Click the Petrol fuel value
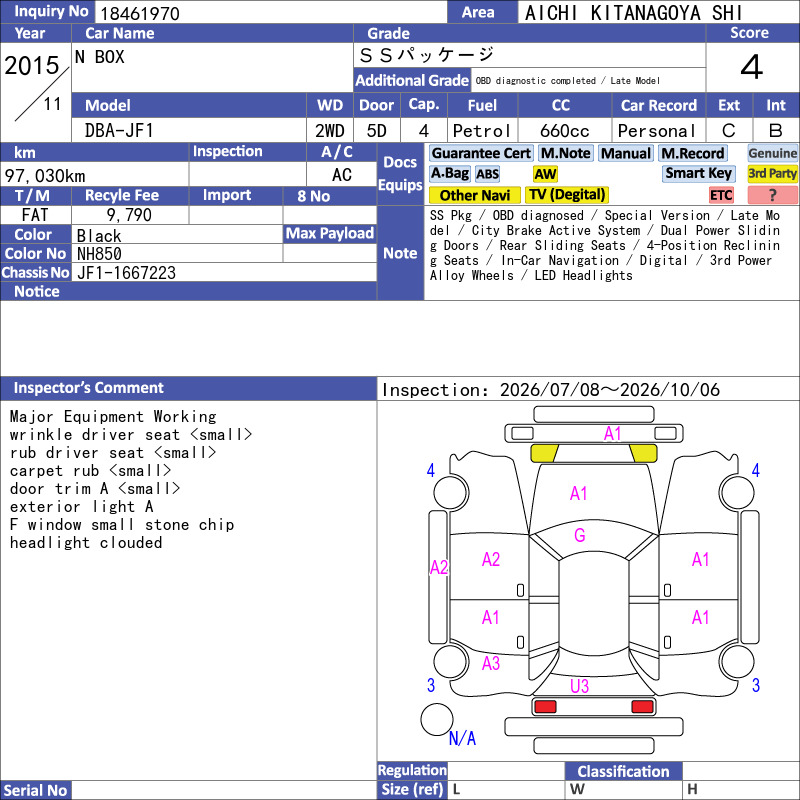Image resolution: width=800 pixels, height=800 pixels. click(482, 131)
